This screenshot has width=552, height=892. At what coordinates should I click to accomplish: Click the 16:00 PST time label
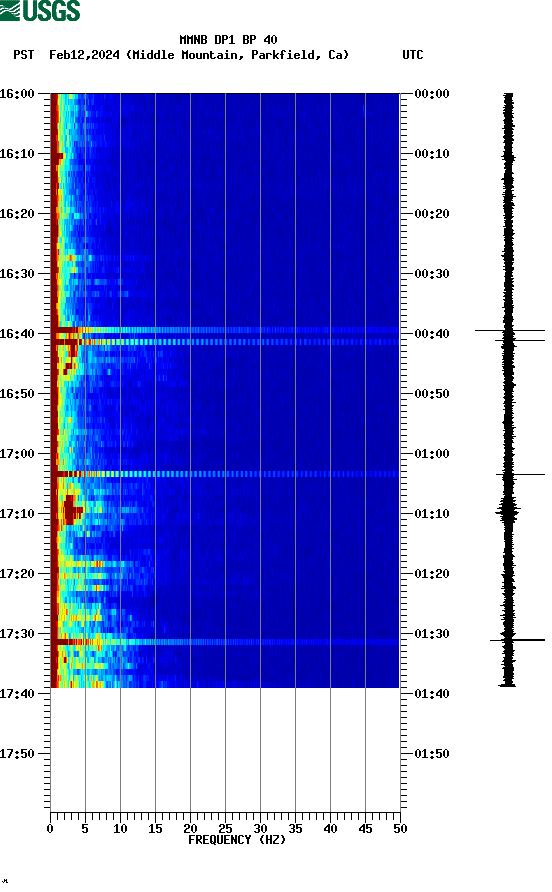point(17,93)
